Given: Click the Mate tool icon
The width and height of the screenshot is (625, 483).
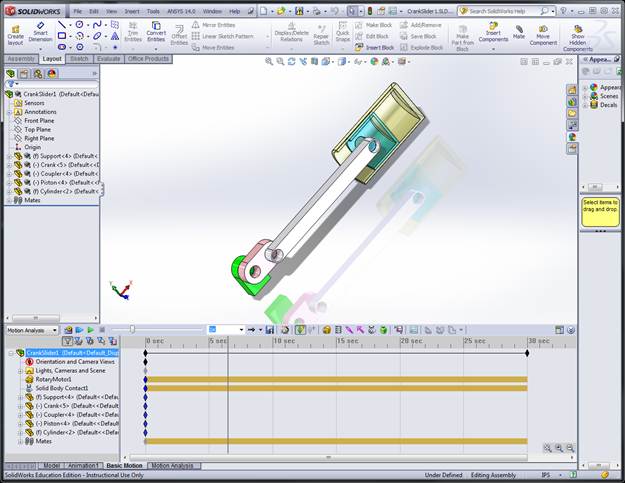Looking at the screenshot, I should click(x=519, y=30).
